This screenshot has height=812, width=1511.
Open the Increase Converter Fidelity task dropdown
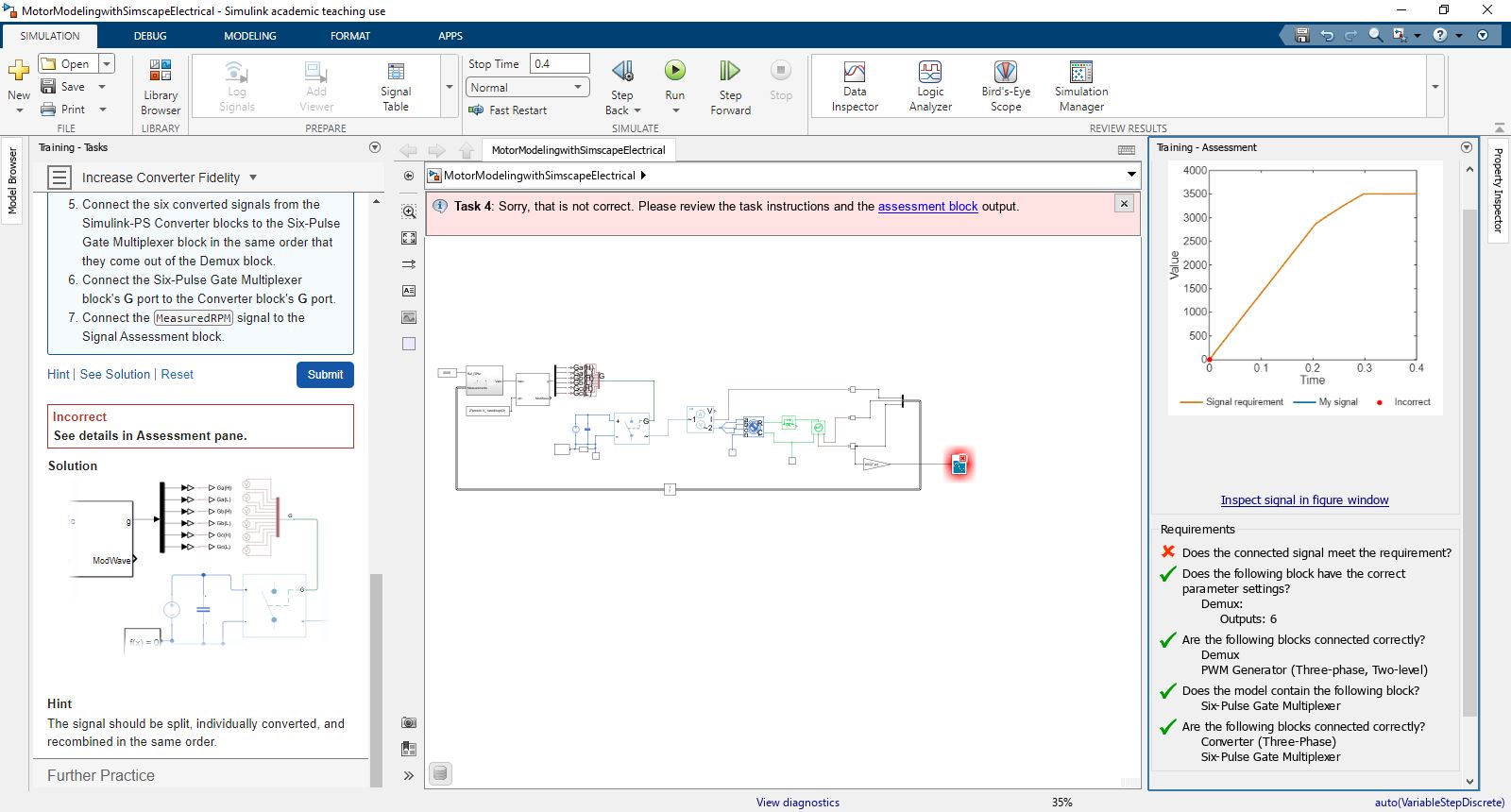(x=253, y=178)
